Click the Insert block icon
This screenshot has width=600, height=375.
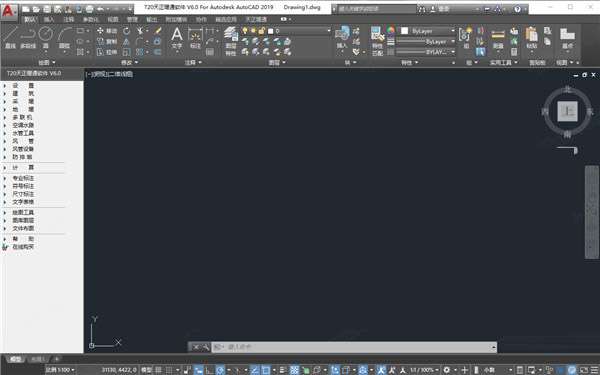coord(342,38)
